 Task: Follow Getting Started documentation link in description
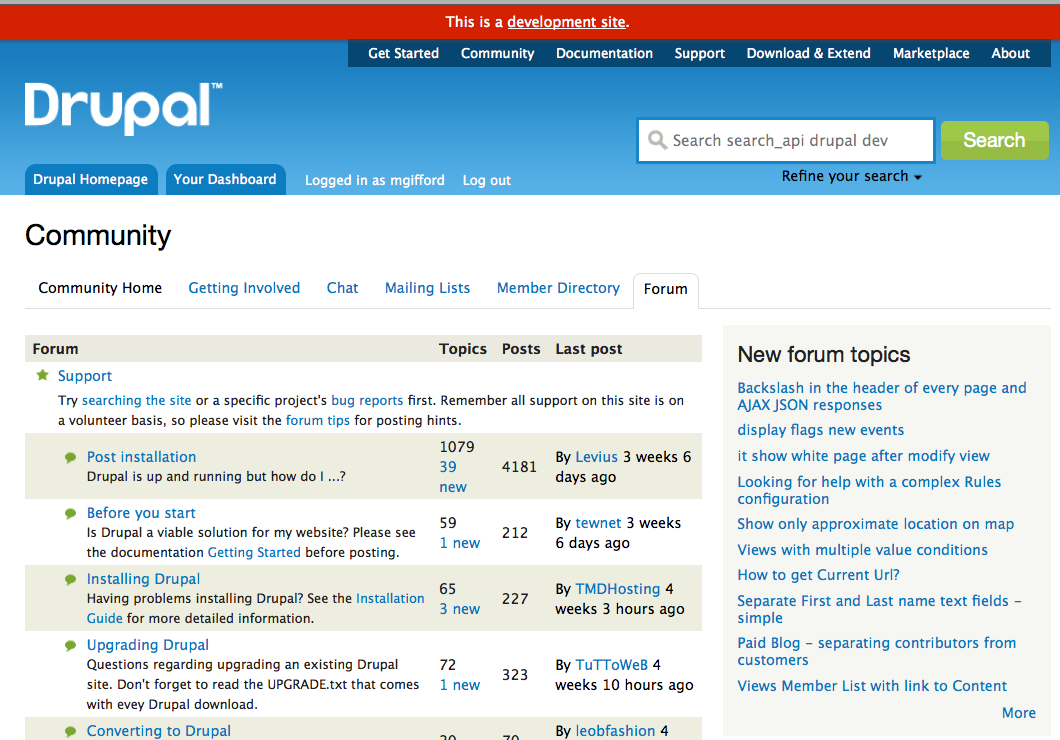(x=254, y=553)
